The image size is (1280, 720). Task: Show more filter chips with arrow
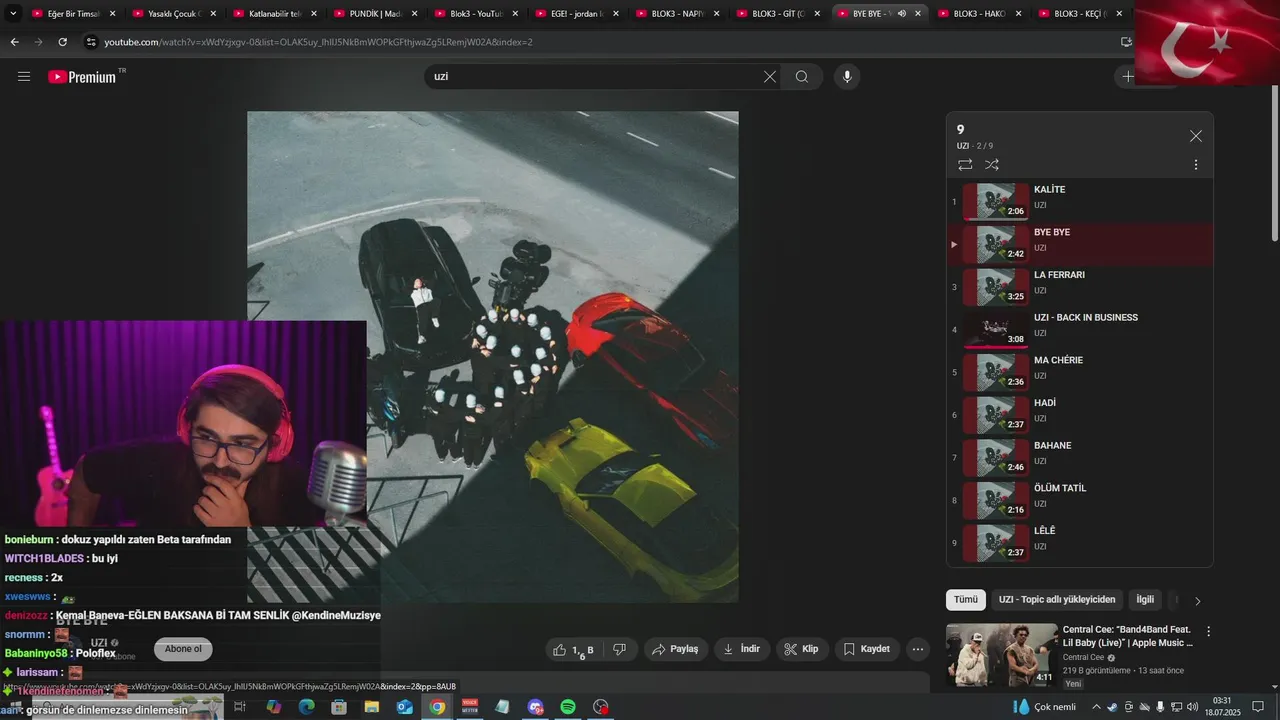1198,601
